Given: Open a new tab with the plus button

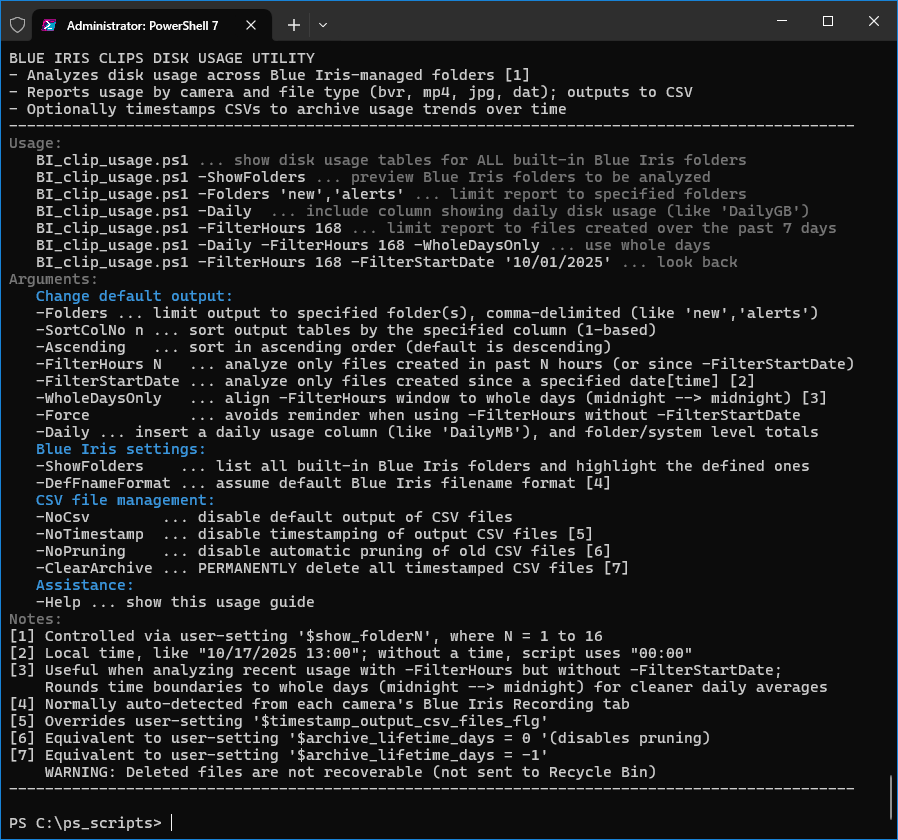Looking at the screenshot, I should (x=294, y=24).
